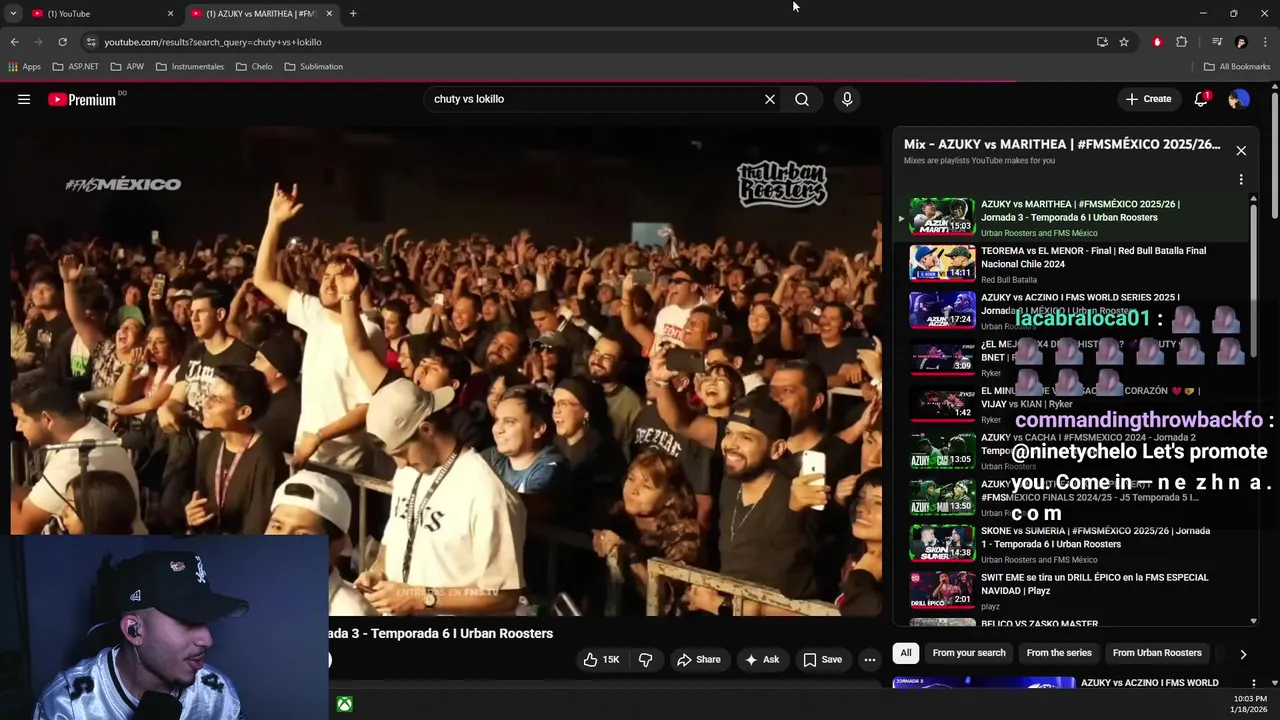Play AZUKY vs ACZINO World Series thumbnail
The image size is (1280, 720).
[x=942, y=310]
